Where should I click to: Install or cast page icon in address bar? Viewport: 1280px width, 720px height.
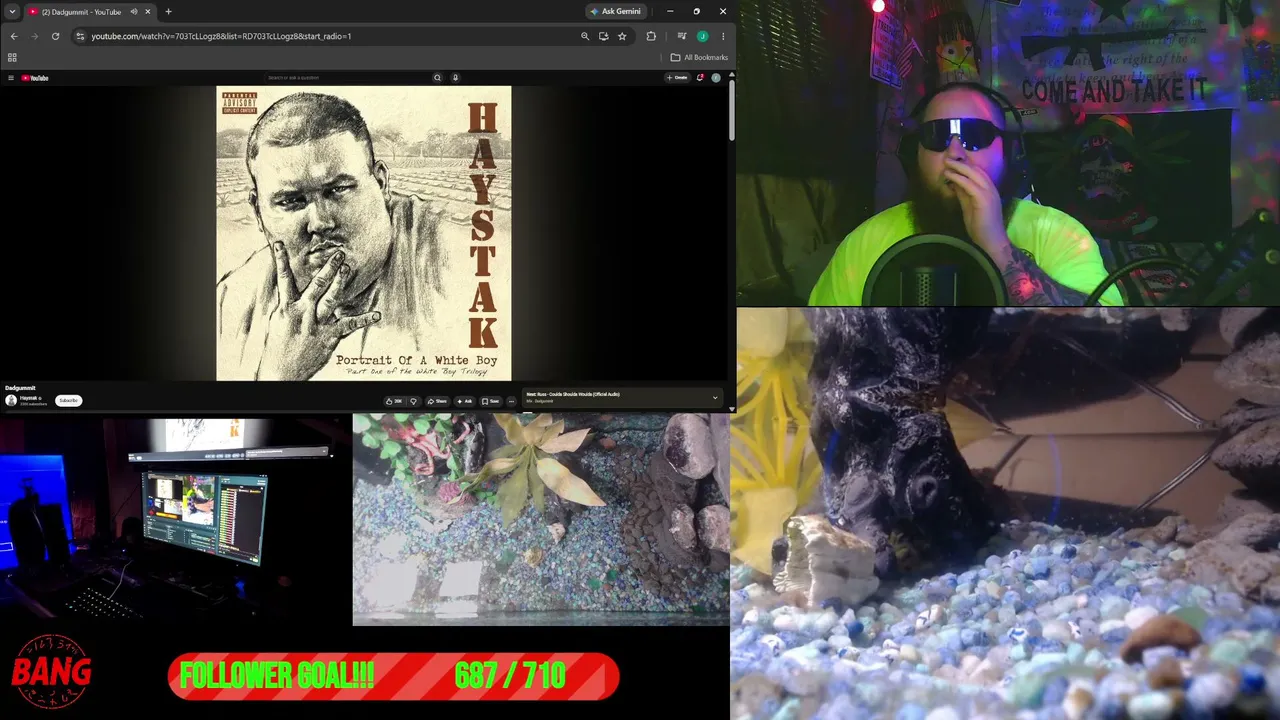pos(603,36)
